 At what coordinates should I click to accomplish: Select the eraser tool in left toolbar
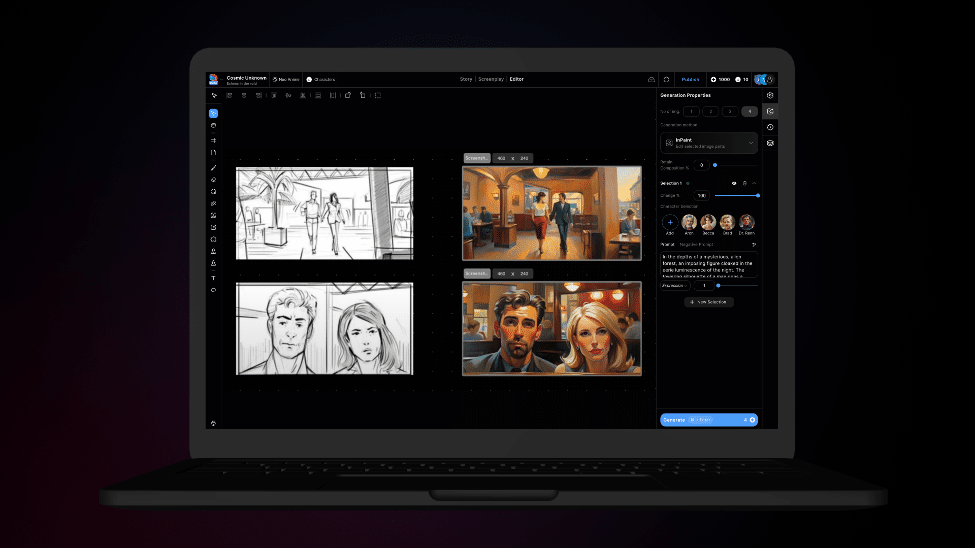click(213, 179)
